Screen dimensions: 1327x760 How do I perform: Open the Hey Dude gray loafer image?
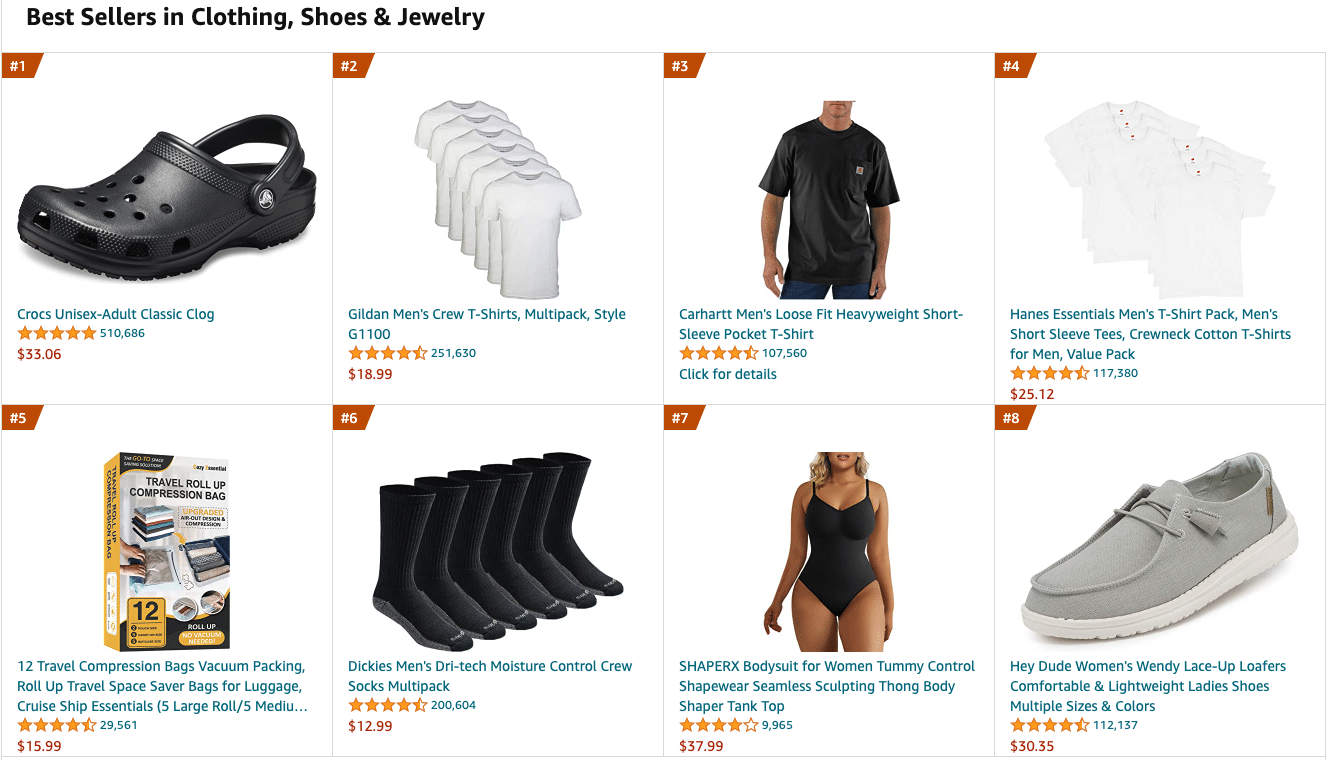(1159, 551)
